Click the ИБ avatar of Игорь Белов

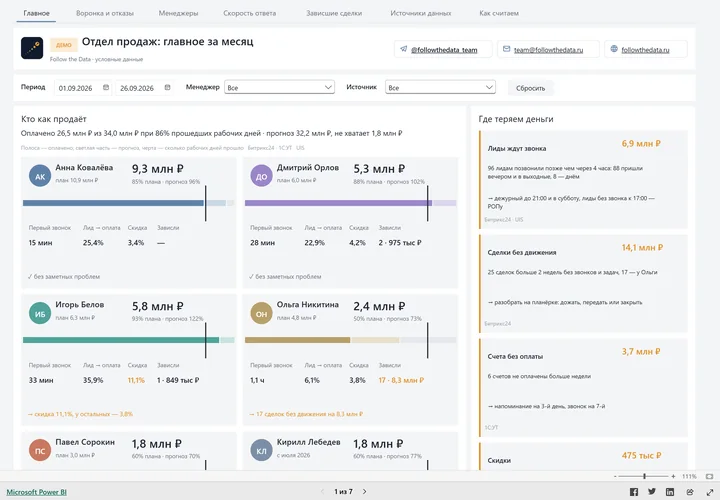click(40, 313)
